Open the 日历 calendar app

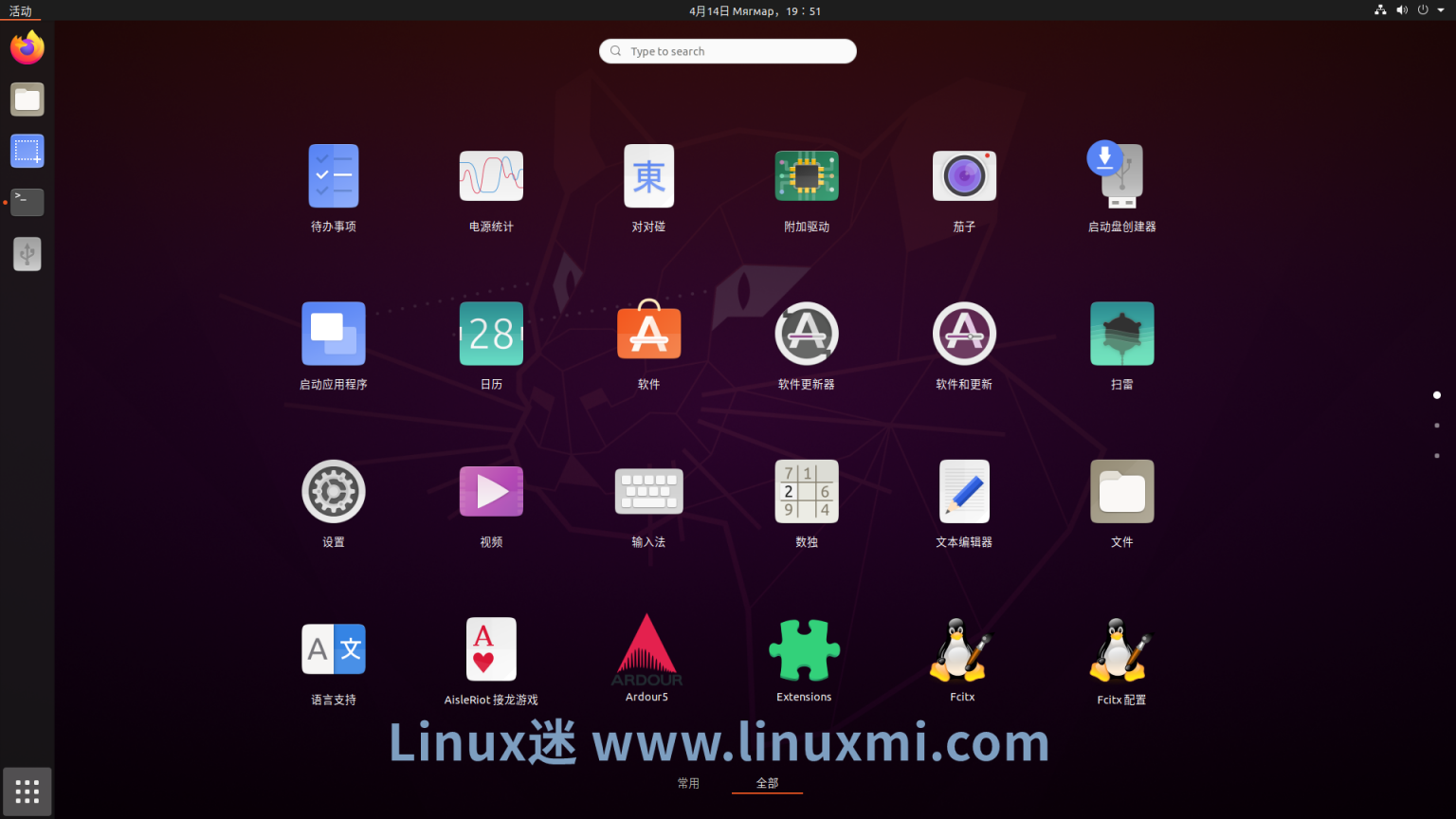(491, 334)
